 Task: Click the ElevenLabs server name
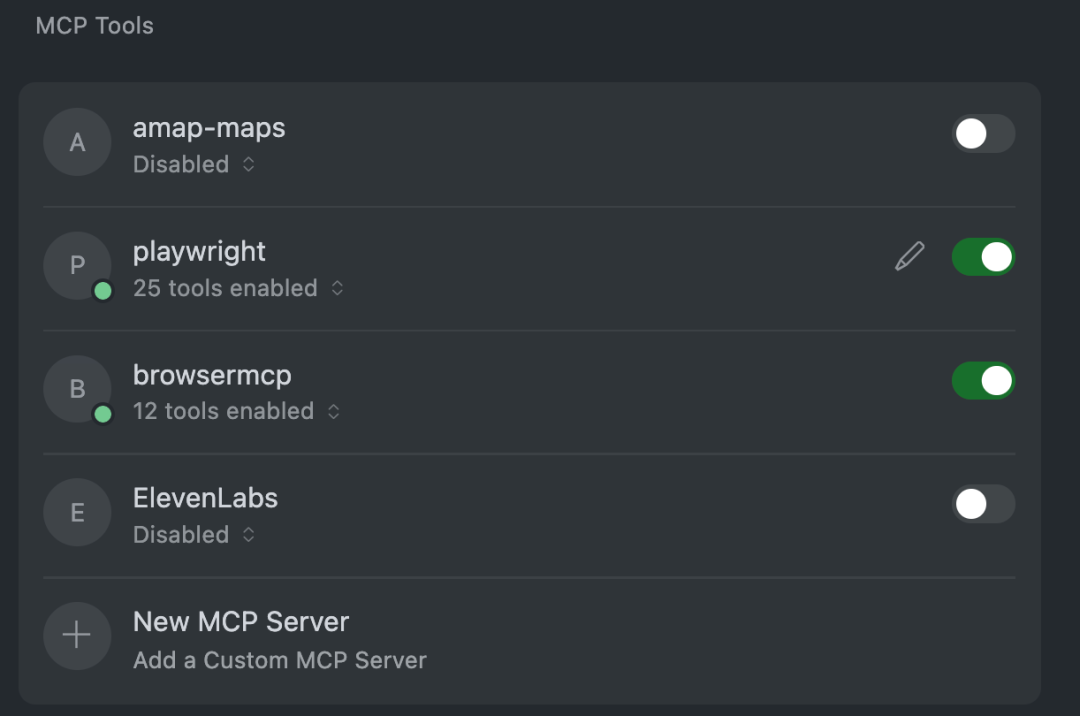(205, 498)
